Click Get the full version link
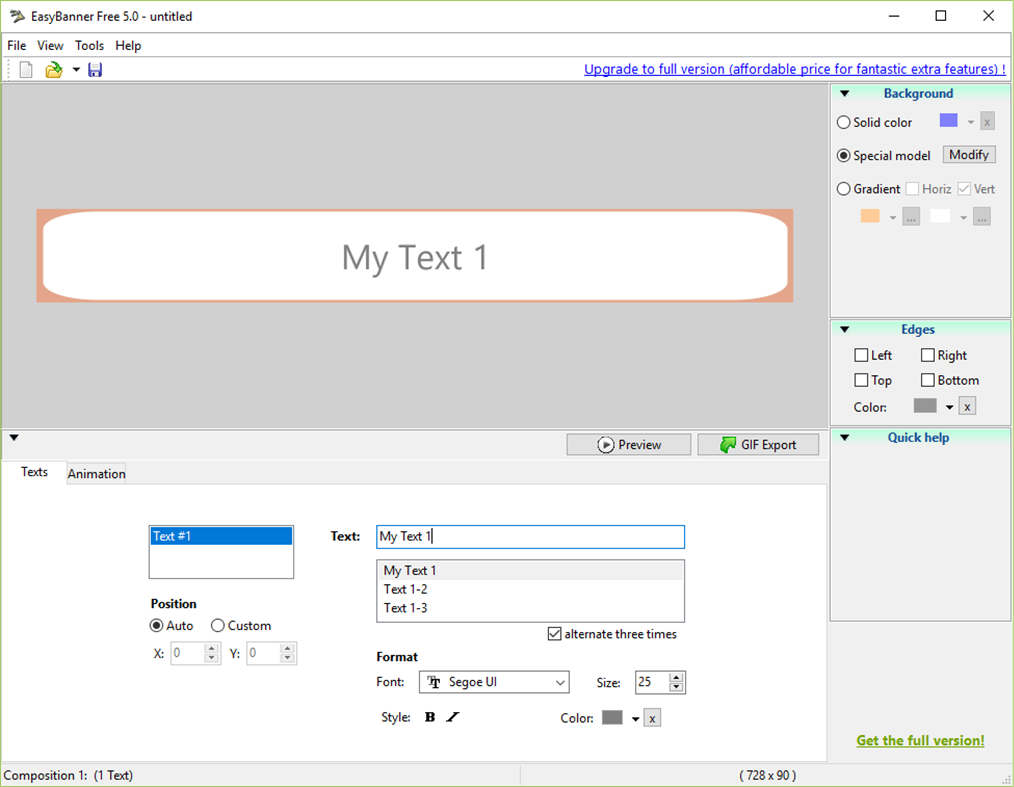 tap(920, 740)
